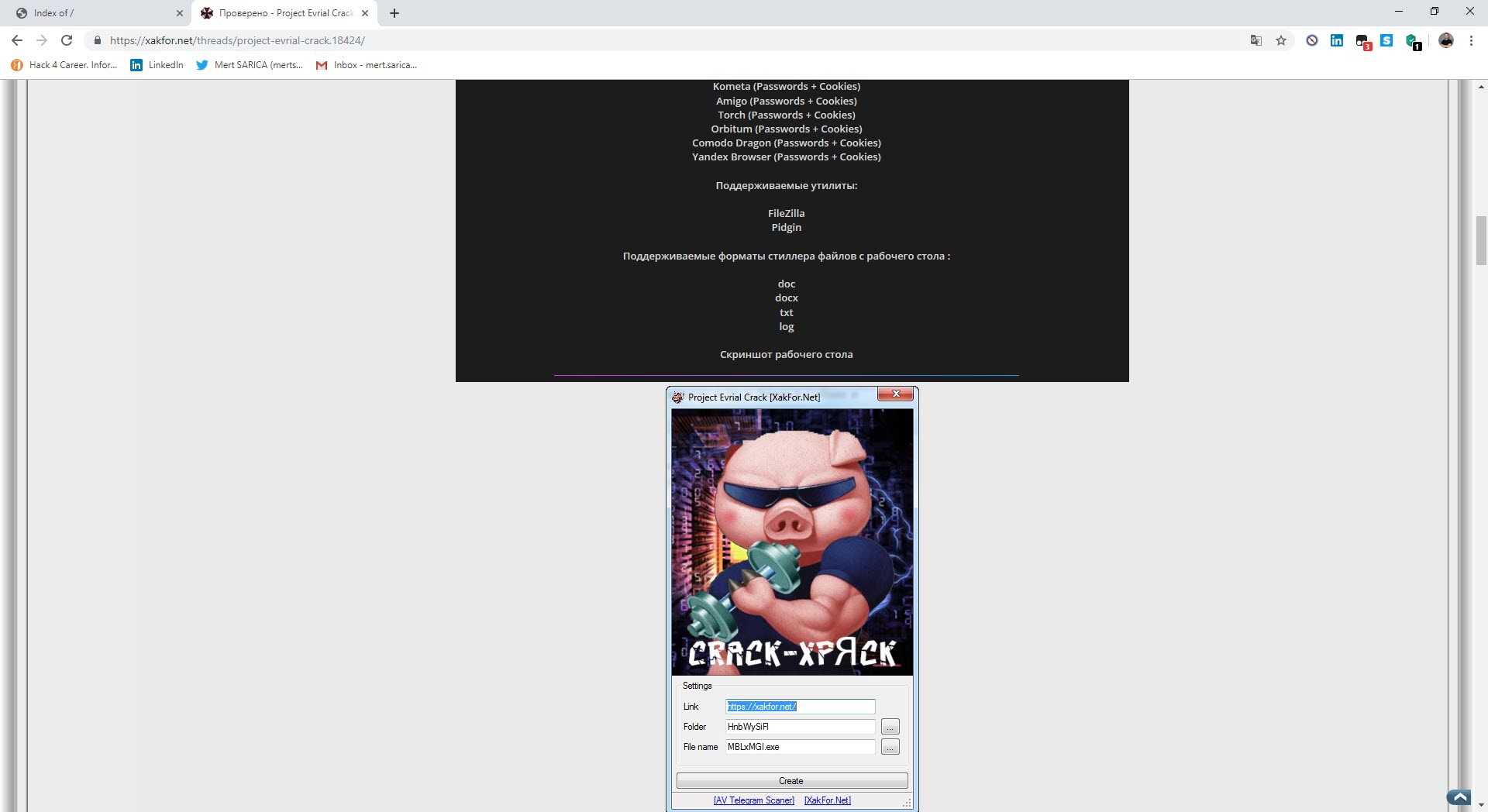
Task: Click the text 'Comodo Dragon (Passwords + Cookies)'
Action: click(786, 143)
